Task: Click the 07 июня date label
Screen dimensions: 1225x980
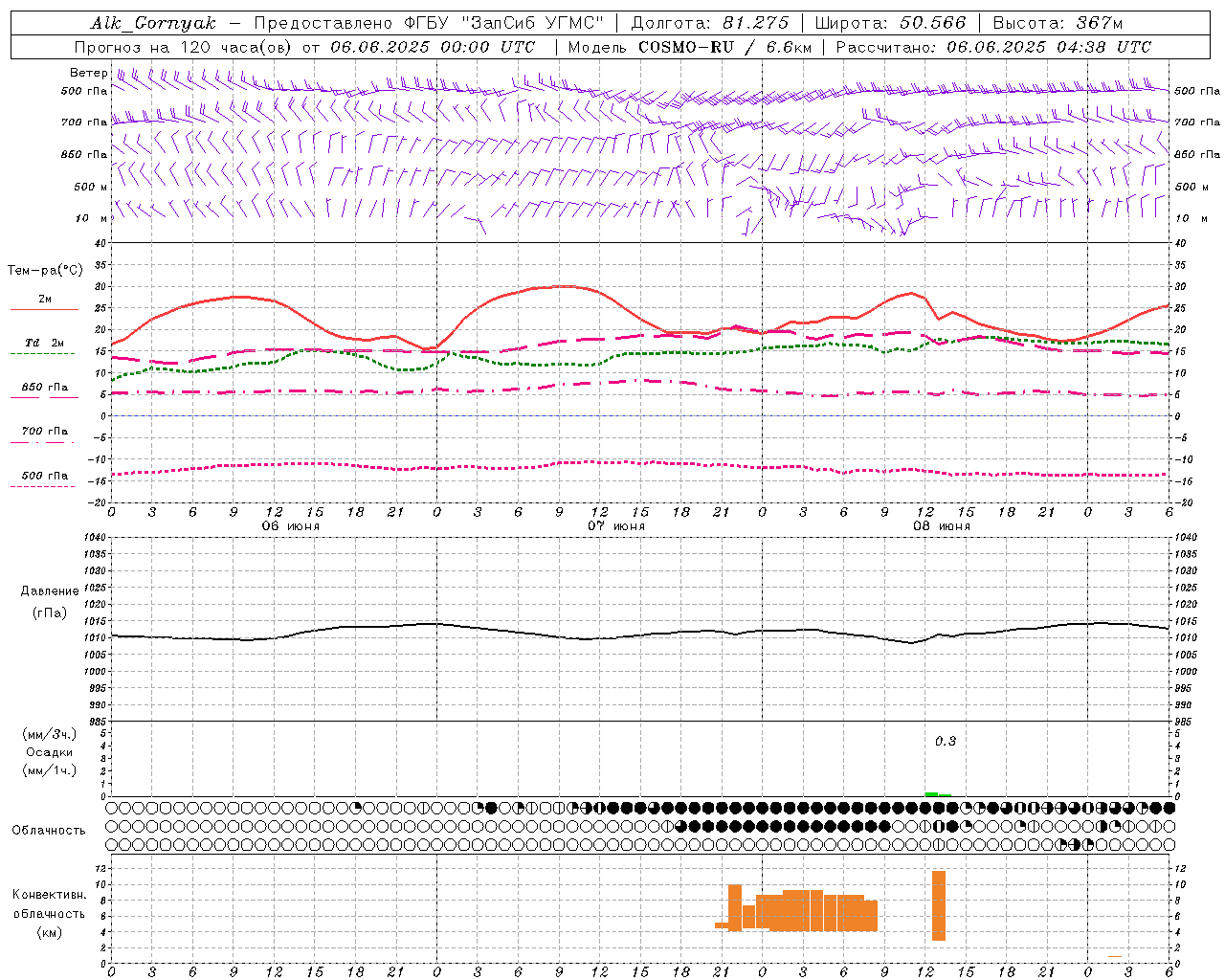Action: coord(616,526)
